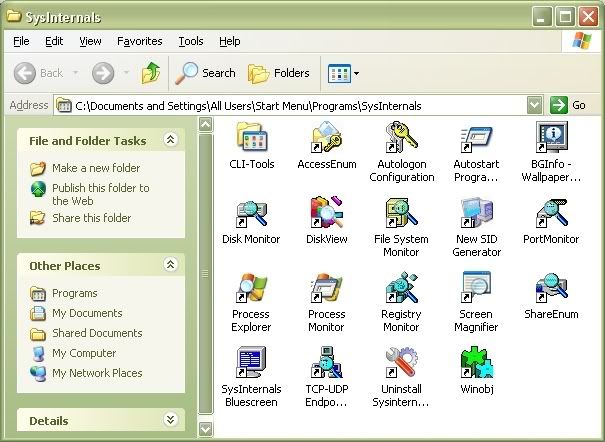Click the SysInternals folder icon in title bar
Image resolution: width=605 pixels, height=442 pixels.
tap(14, 16)
